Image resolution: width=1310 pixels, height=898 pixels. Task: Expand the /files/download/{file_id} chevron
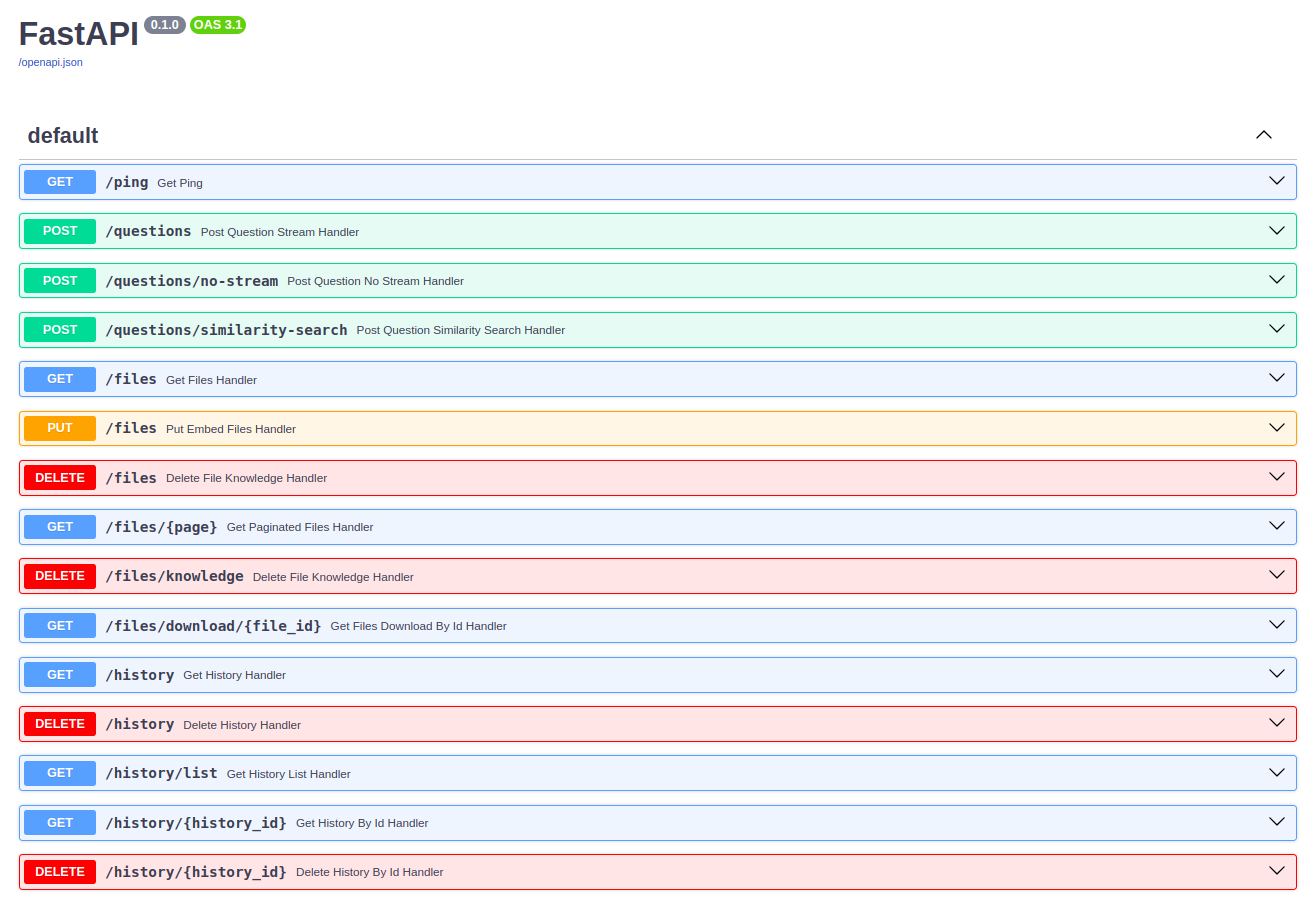(x=1276, y=625)
